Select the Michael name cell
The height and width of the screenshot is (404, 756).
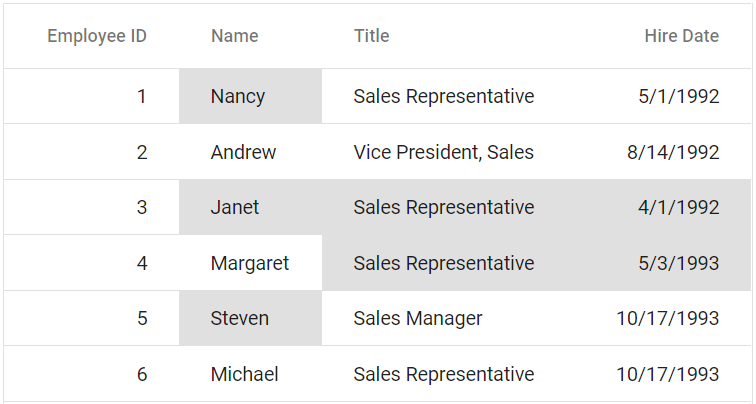244,374
